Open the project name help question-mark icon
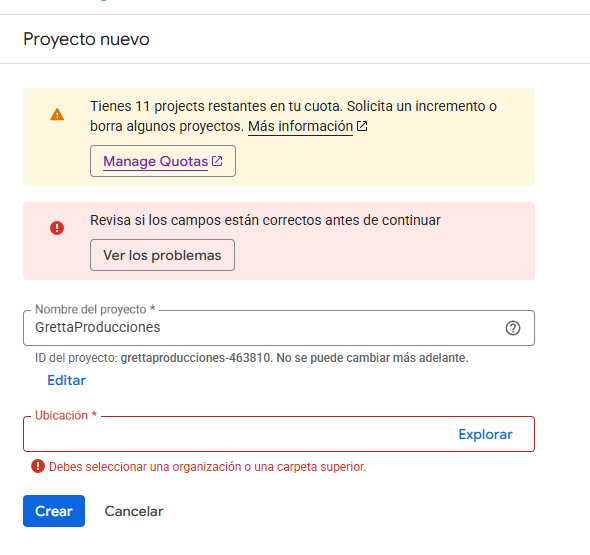The image size is (590, 555). (513, 328)
